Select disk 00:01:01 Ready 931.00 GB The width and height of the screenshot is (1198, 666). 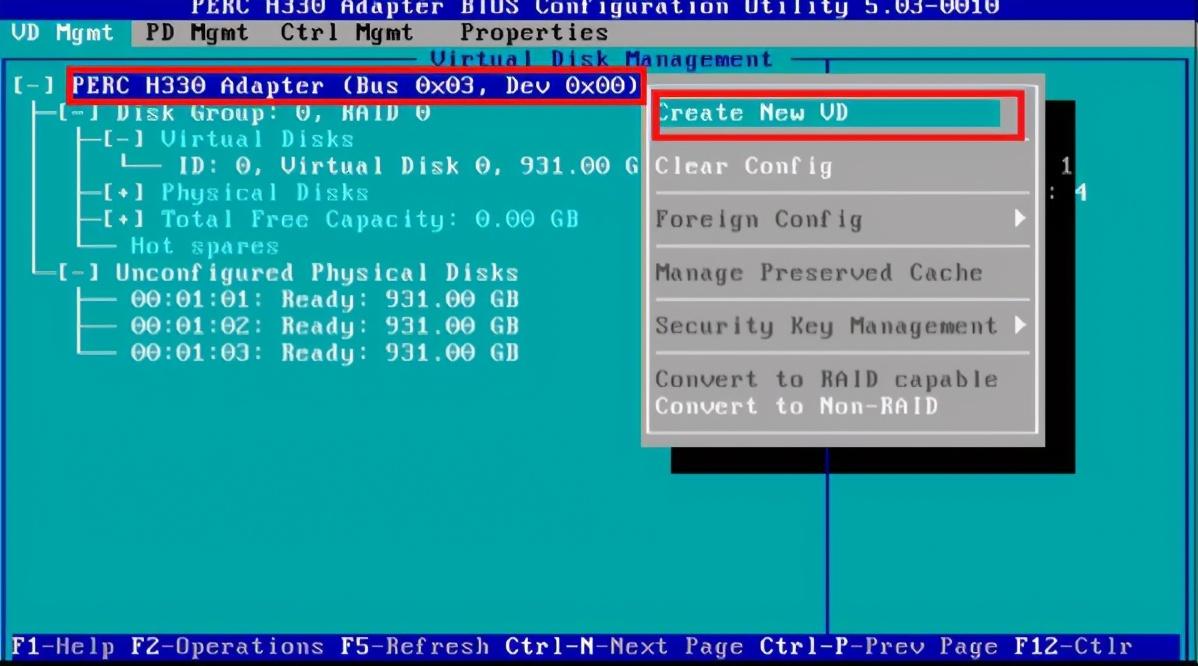[325, 299]
